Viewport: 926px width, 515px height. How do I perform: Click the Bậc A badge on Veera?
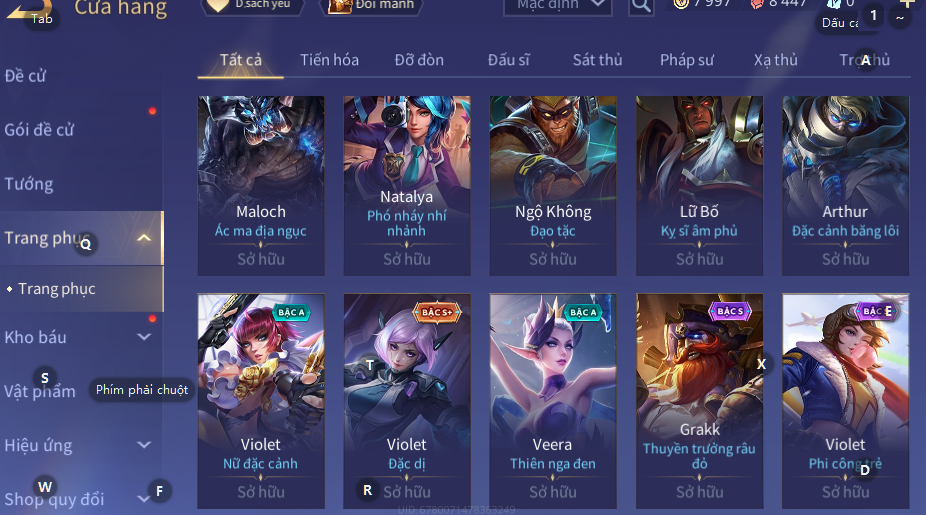click(583, 312)
